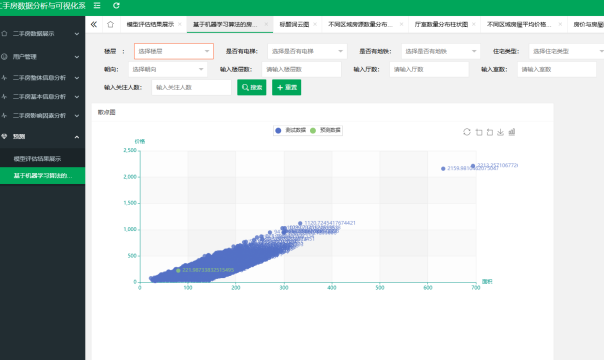
Task: Toggle the sidebar with the hamburger icon
Action: (x=97, y=5)
